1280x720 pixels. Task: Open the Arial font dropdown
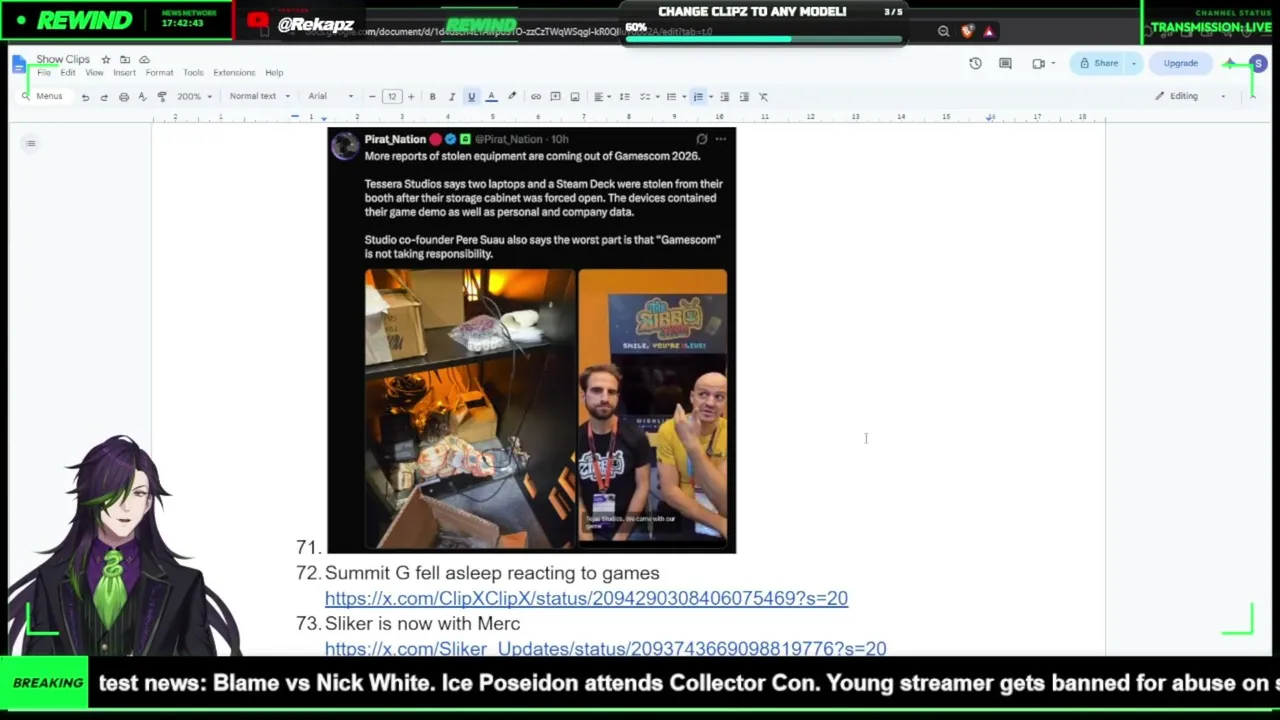pyautogui.click(x=331, y=97)
